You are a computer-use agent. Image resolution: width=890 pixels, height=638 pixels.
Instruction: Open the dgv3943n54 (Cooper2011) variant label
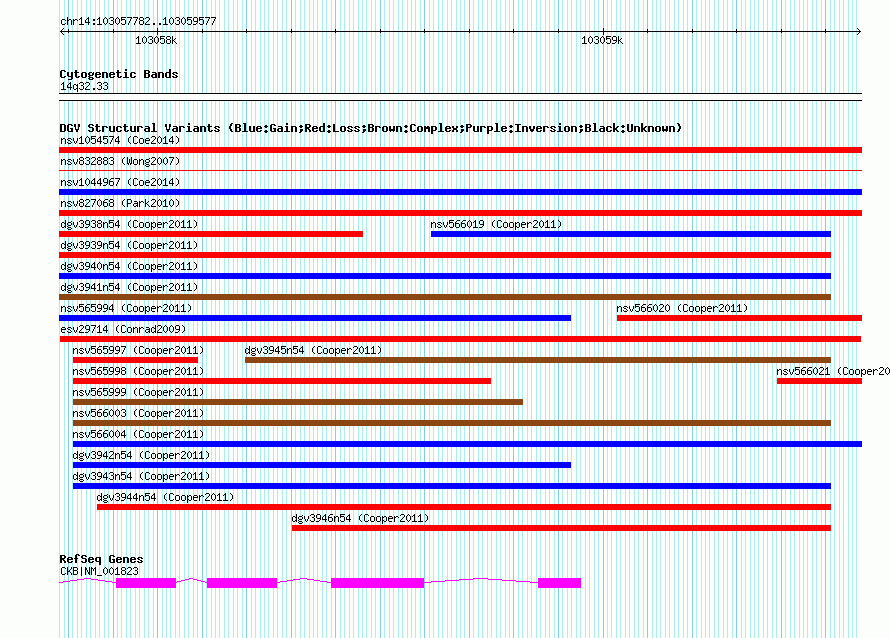tap(141, 476)
